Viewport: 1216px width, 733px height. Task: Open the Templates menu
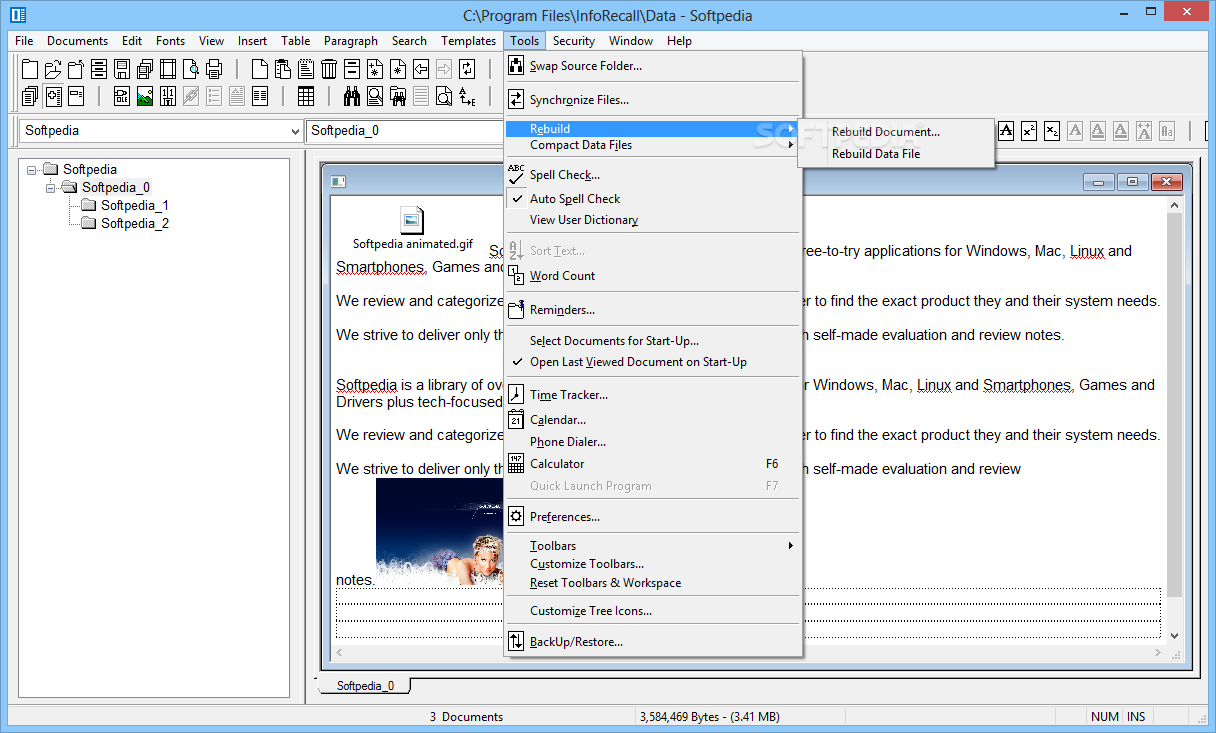[469, 41]
